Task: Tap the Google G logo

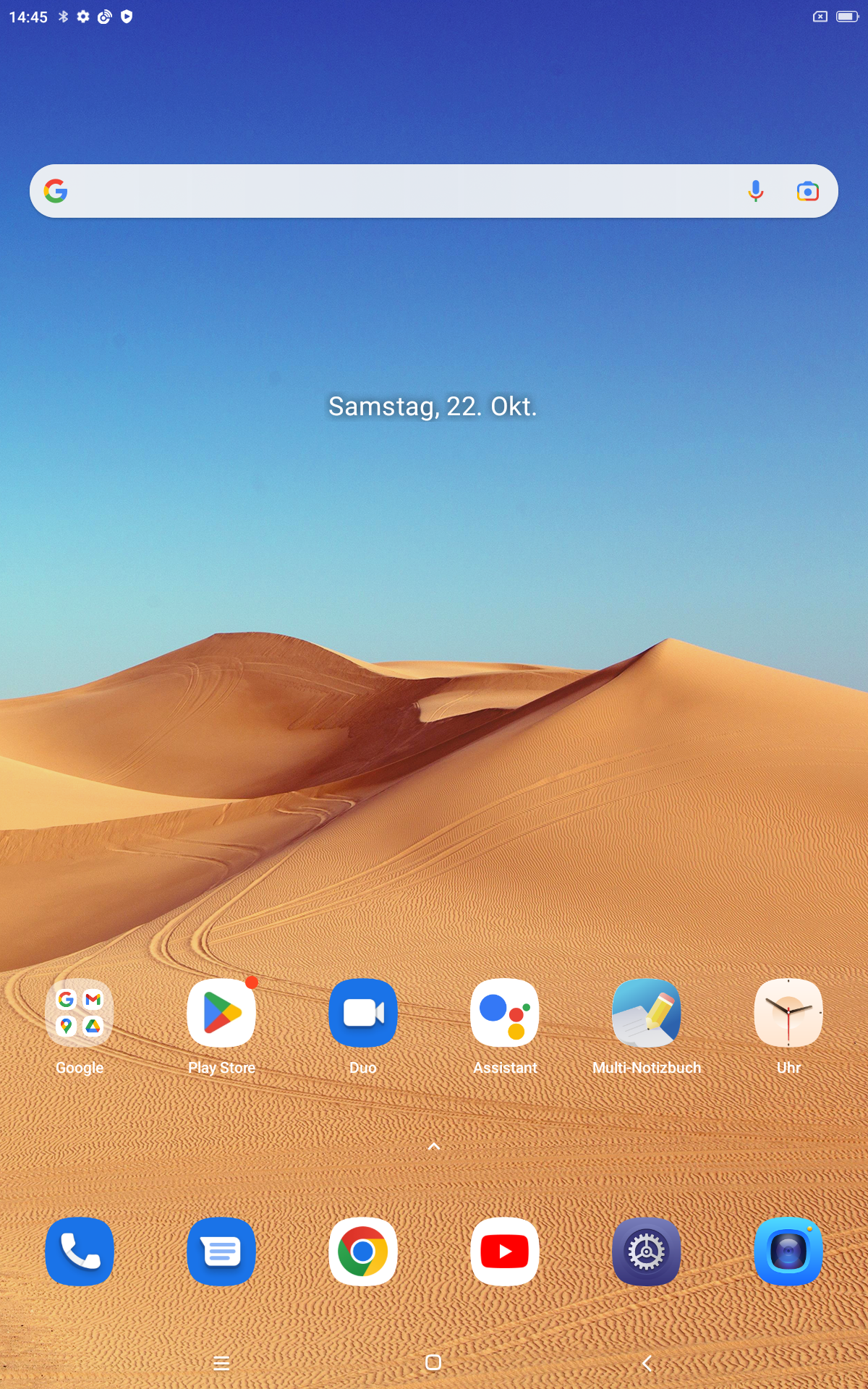Action: [56, 191]
